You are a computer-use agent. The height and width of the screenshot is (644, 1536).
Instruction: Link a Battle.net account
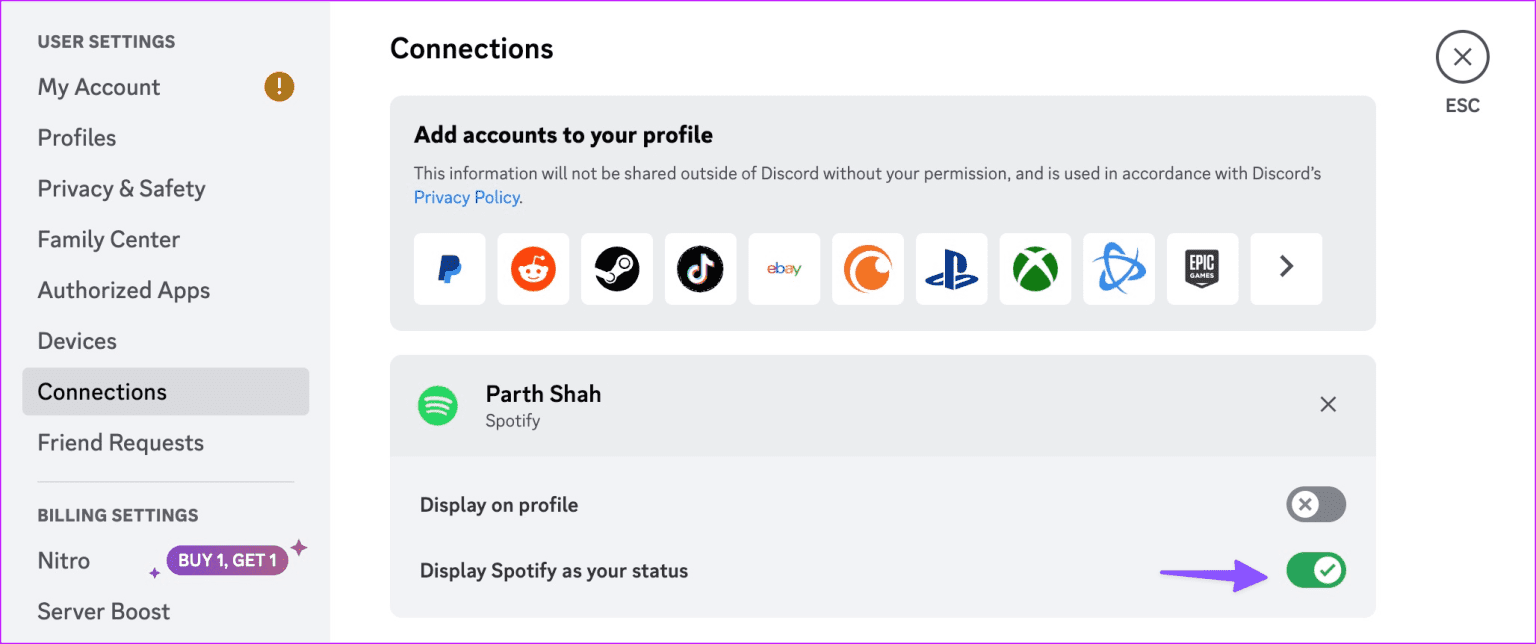pos(1118,269)
